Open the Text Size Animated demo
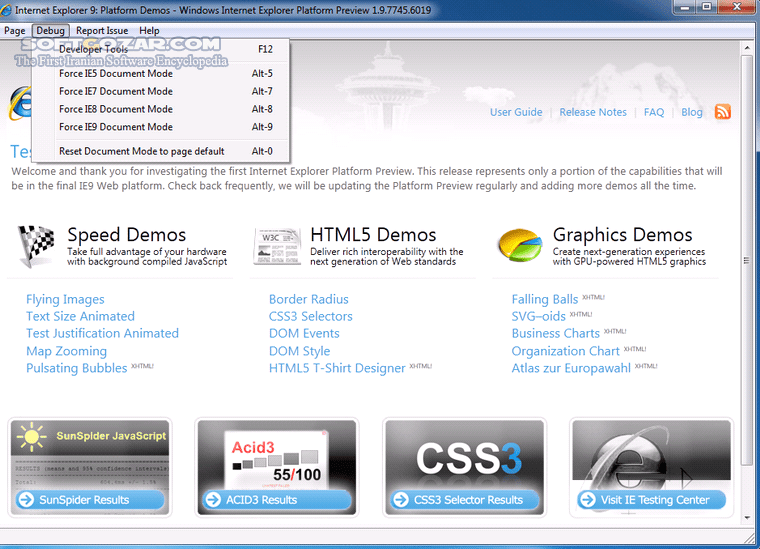The height and width of the screenshot is (549, 760). [x=80, y=316]
